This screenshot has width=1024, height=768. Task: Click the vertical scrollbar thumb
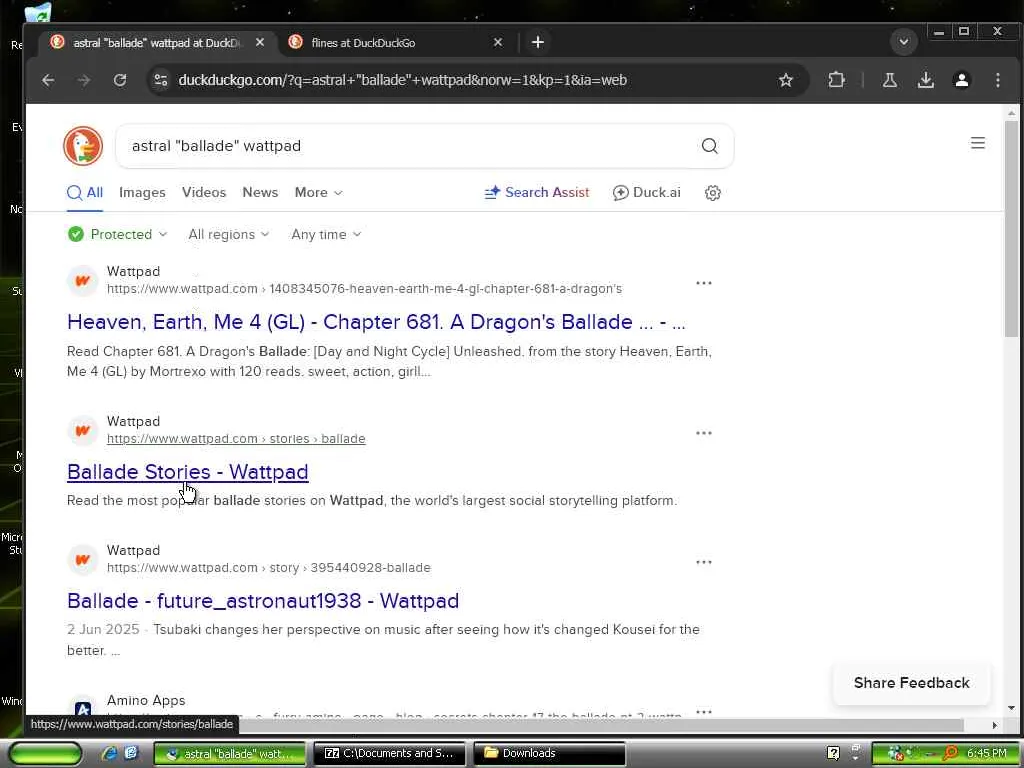pyautogui.click(x=1012, y=229)
